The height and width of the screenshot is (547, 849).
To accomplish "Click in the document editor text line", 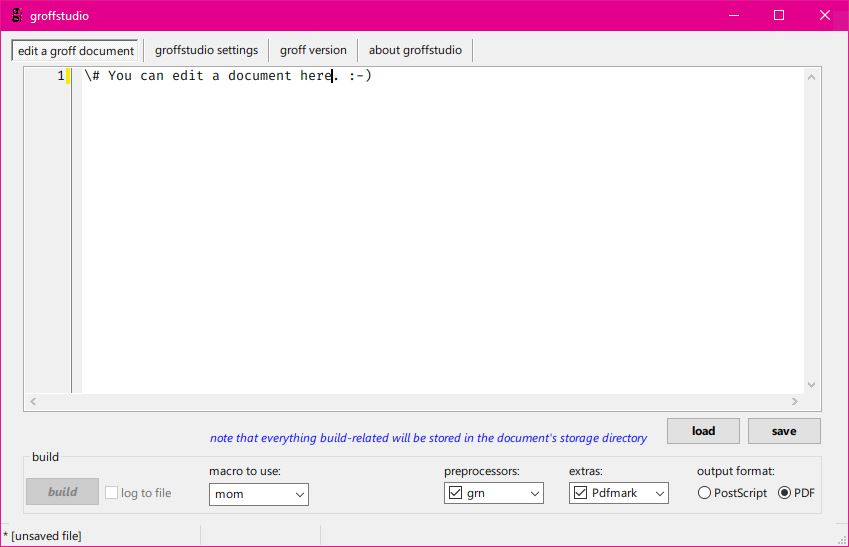I will [228, 76].
